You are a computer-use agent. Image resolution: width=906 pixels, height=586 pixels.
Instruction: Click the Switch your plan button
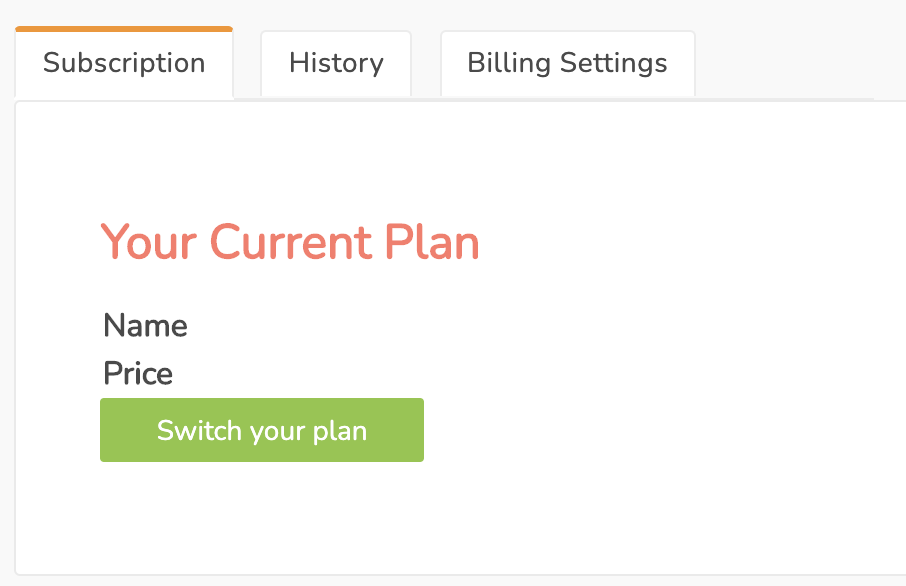click(x=262, y=430)
